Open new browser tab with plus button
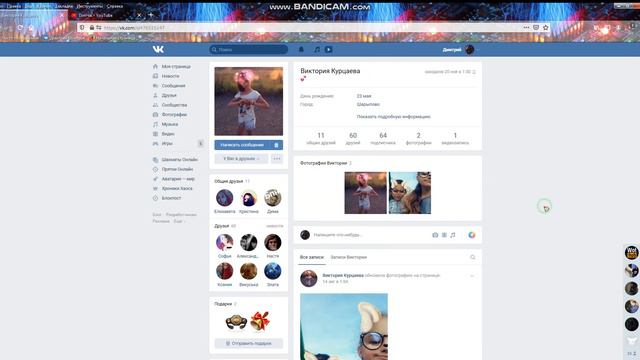This screenshot has height=360, width=640. click(151, 15)
